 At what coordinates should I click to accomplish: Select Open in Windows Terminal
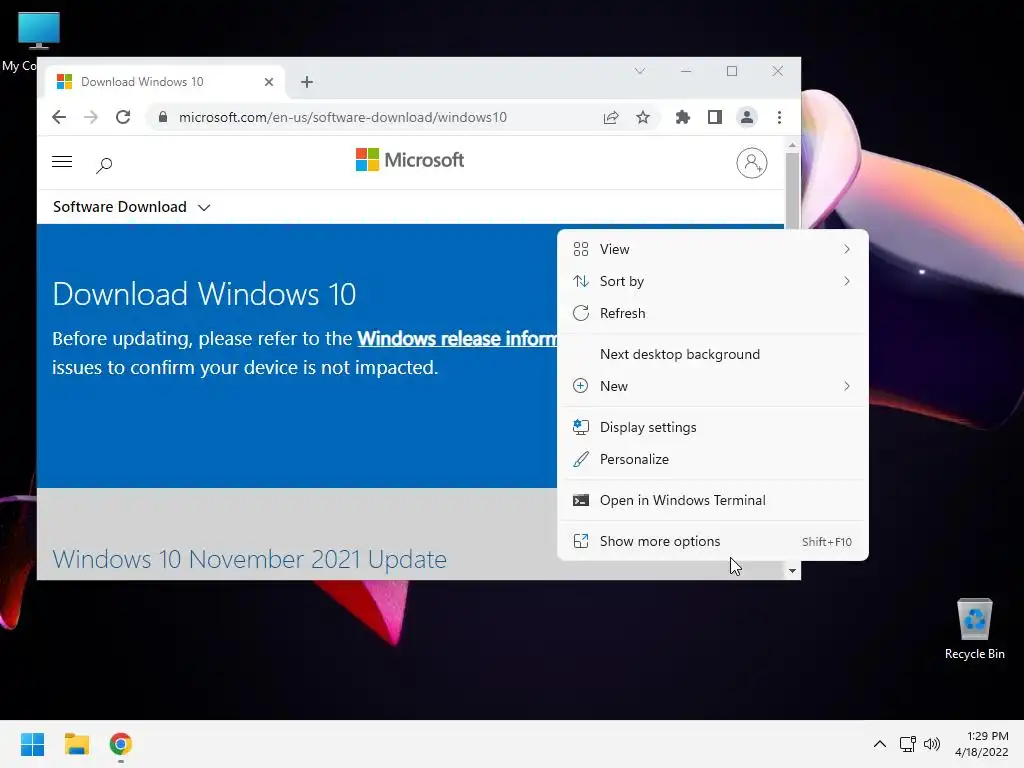click(x=712, y=500)
